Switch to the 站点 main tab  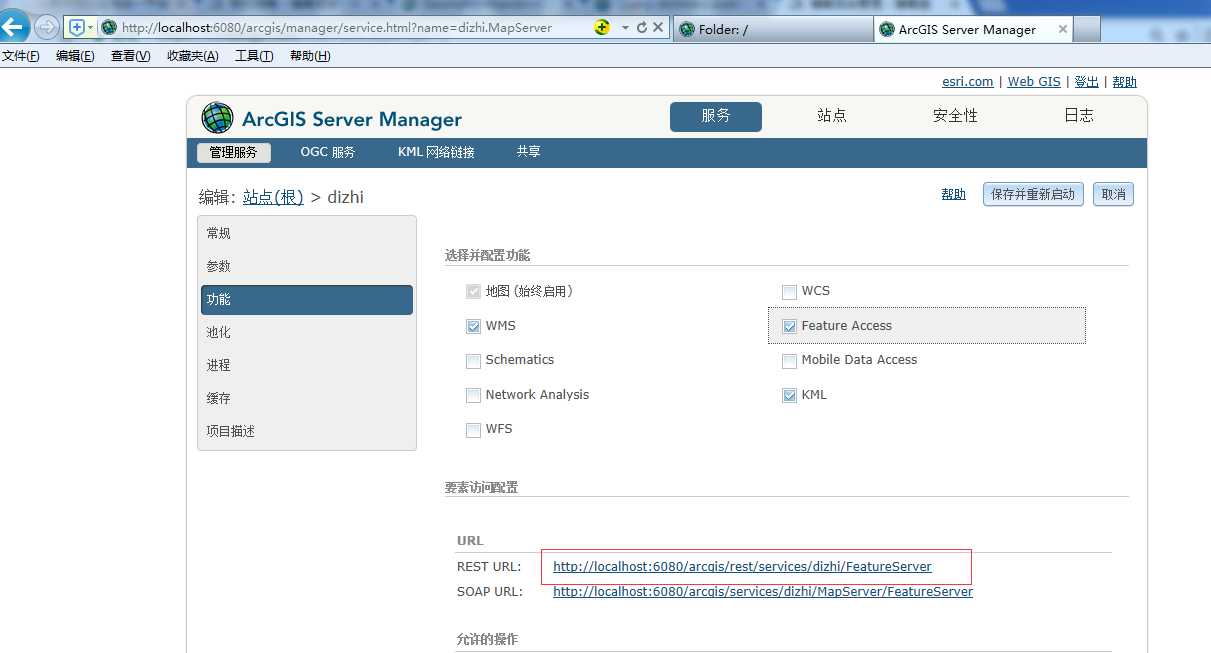click(x=832, y=117)
